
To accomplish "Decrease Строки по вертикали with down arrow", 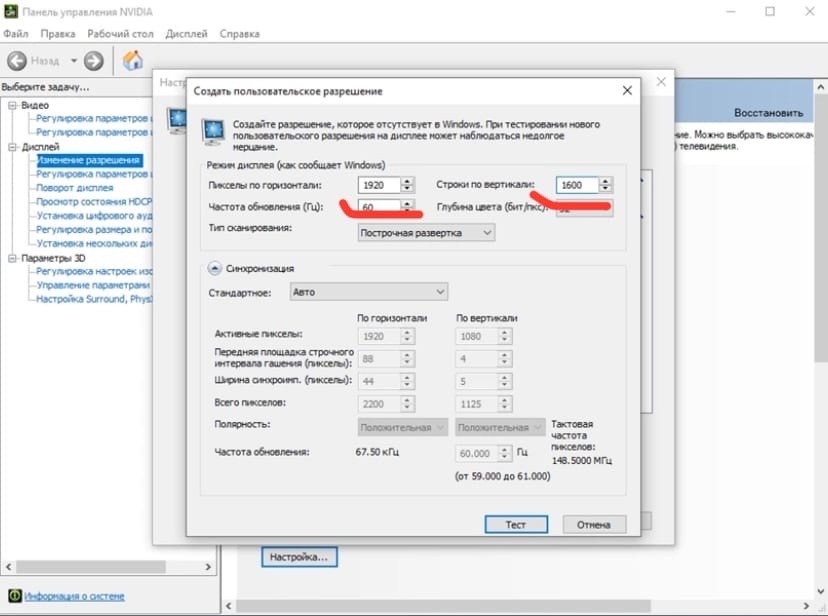I will pyautogui.click(x=606, y=189).
